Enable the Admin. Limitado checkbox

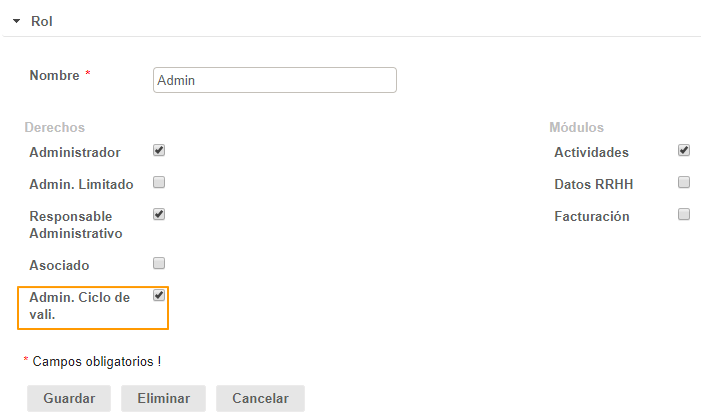159,183
